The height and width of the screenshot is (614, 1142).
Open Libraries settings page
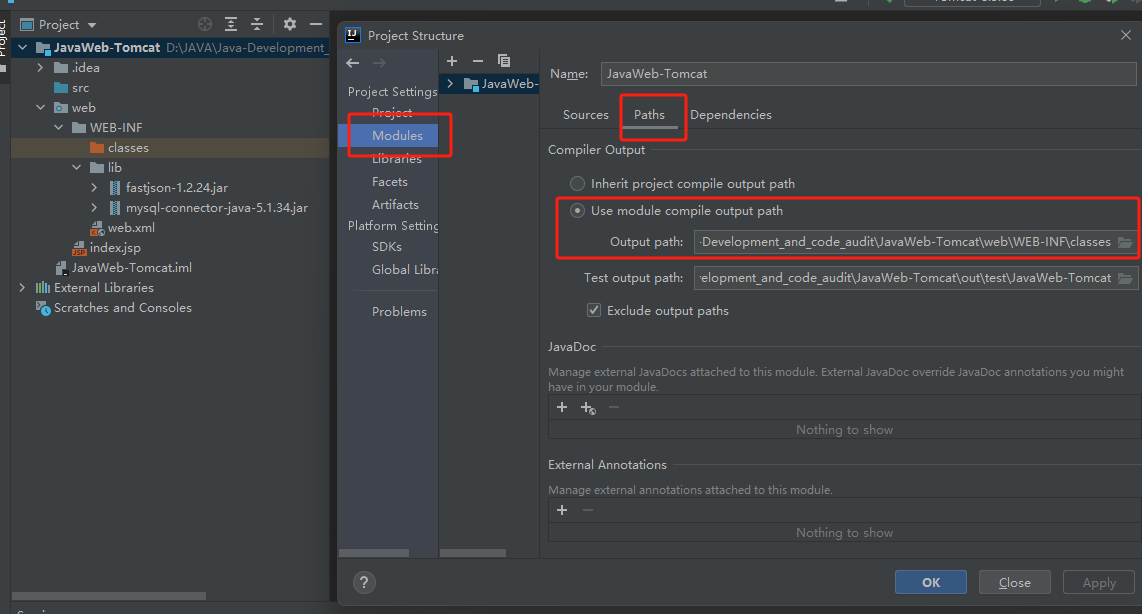(x=397, y=159)
